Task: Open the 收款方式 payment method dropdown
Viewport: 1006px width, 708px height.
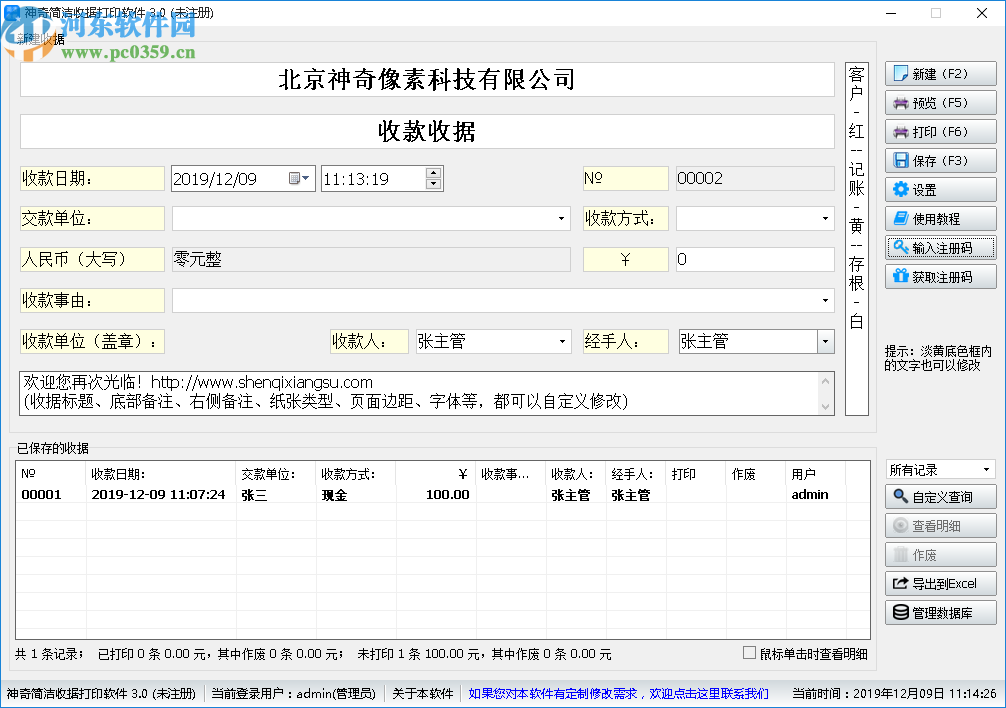Action: (x=827, y=218)
